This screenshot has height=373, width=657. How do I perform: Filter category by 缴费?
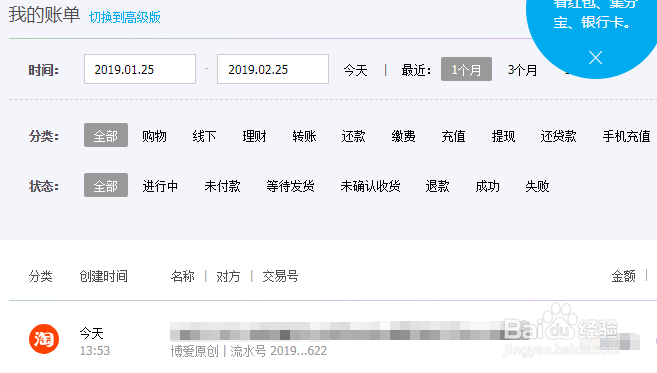point(404,136)
